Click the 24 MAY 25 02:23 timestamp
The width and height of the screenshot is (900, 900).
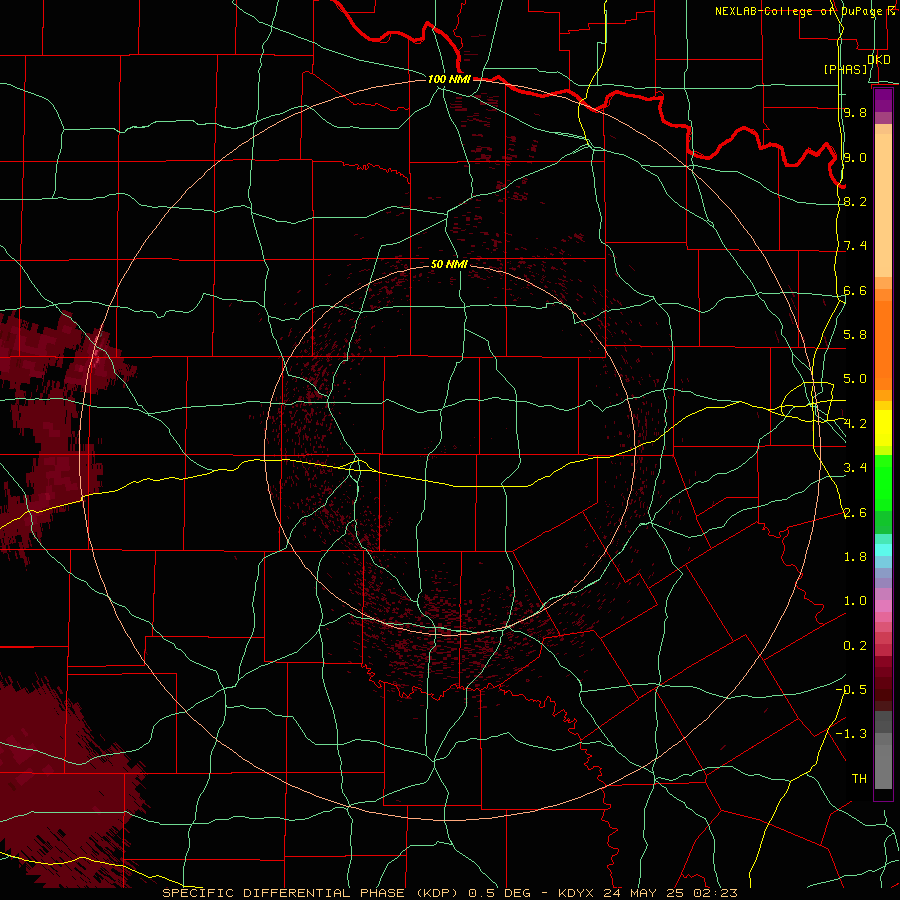tap(670, 893)
